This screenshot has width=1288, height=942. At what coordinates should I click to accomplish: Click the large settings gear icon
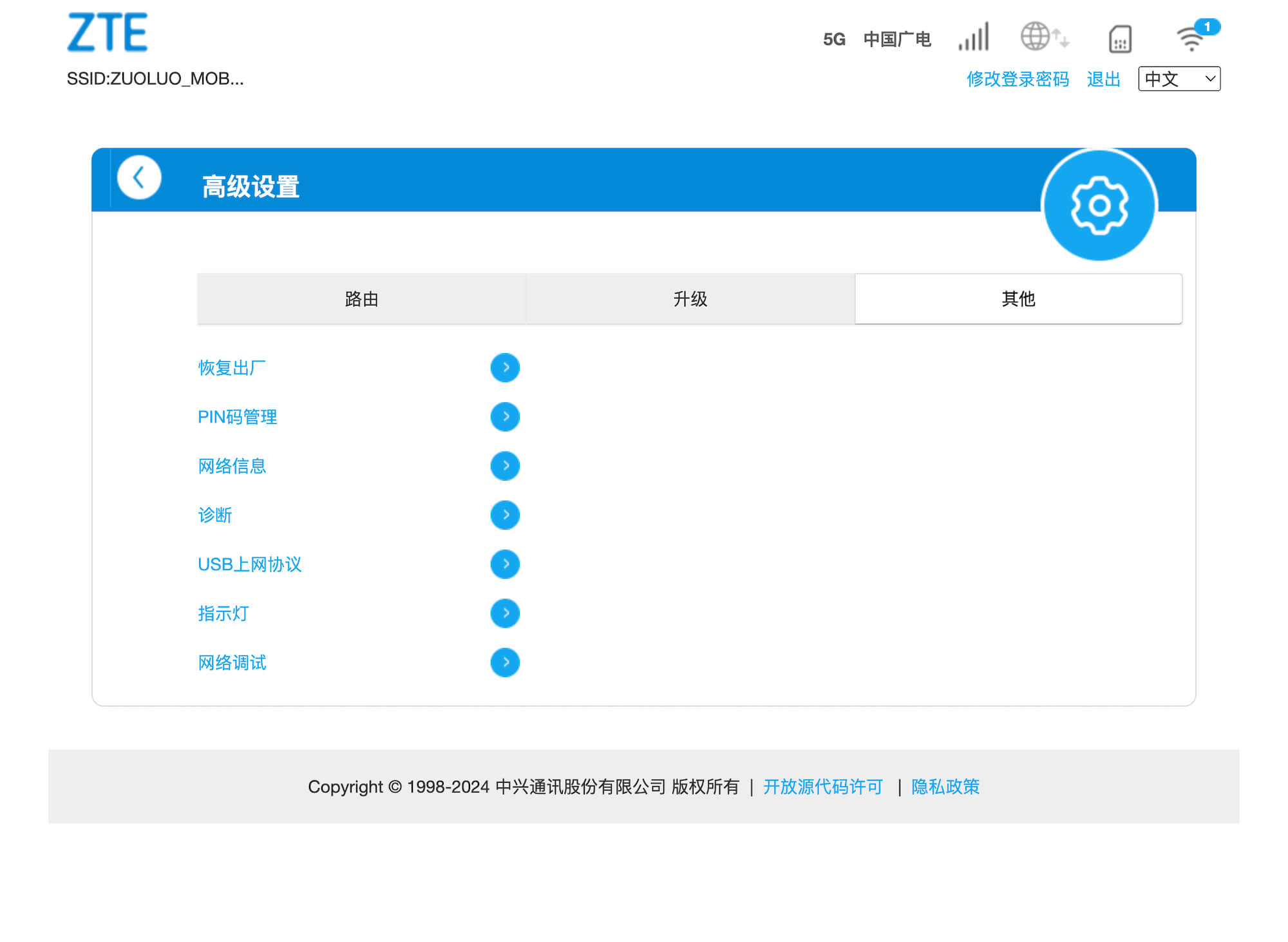coord(1099,206)
